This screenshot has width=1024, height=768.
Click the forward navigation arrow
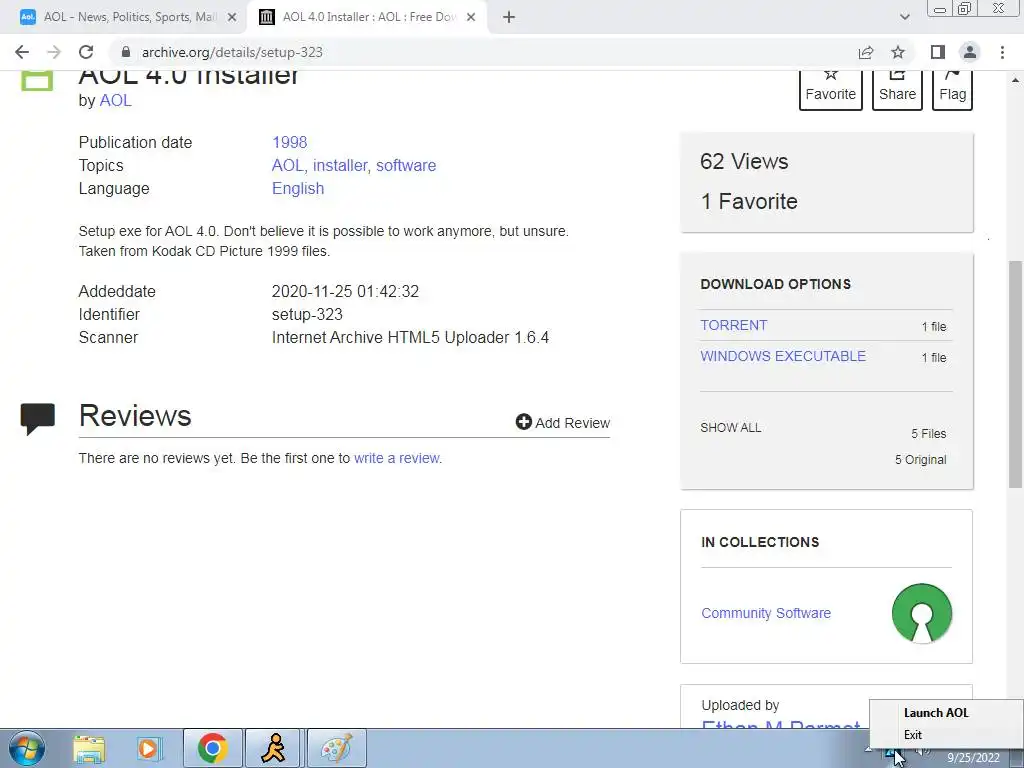point(54,52)
